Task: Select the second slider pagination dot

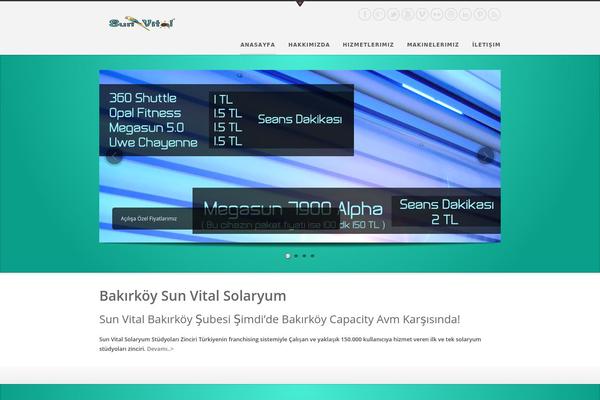Action: 296,256
